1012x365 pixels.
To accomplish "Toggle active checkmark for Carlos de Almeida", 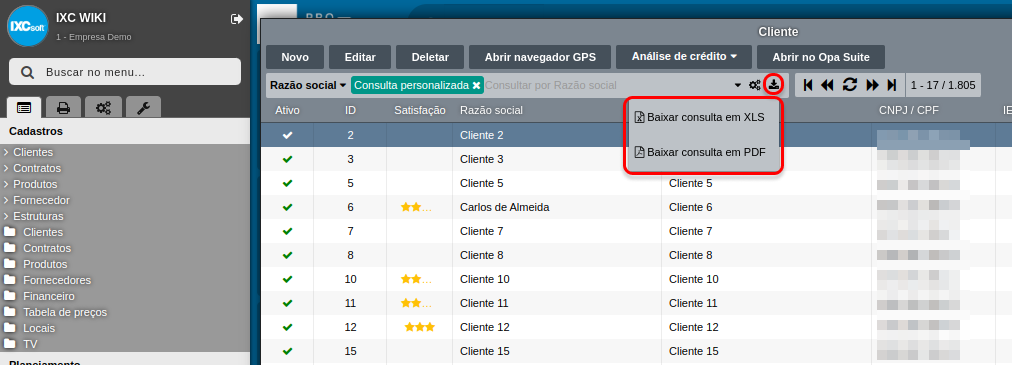I will (x=287, y=207).
